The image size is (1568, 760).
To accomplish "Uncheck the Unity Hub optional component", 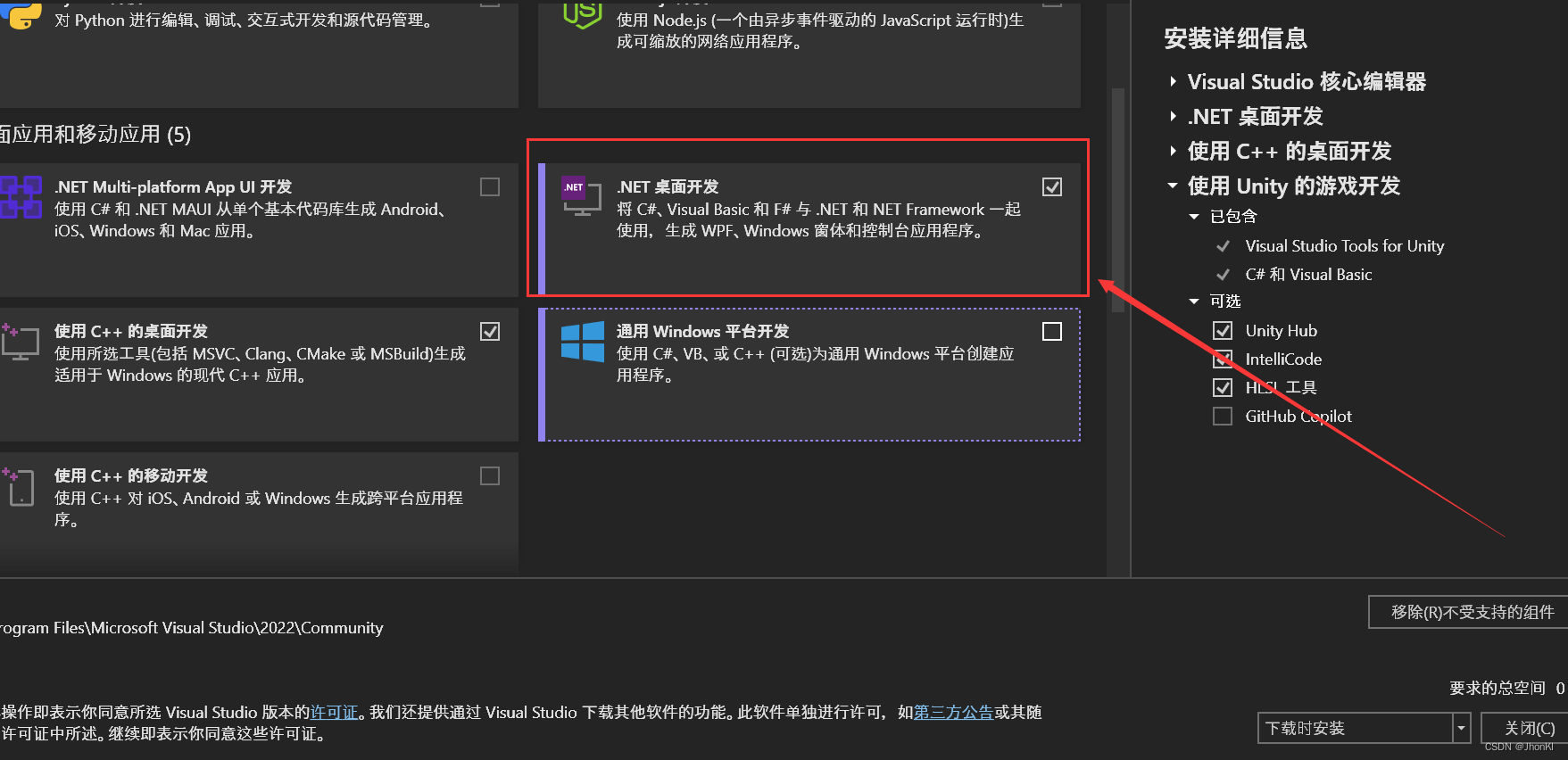I will [1223, 330].
